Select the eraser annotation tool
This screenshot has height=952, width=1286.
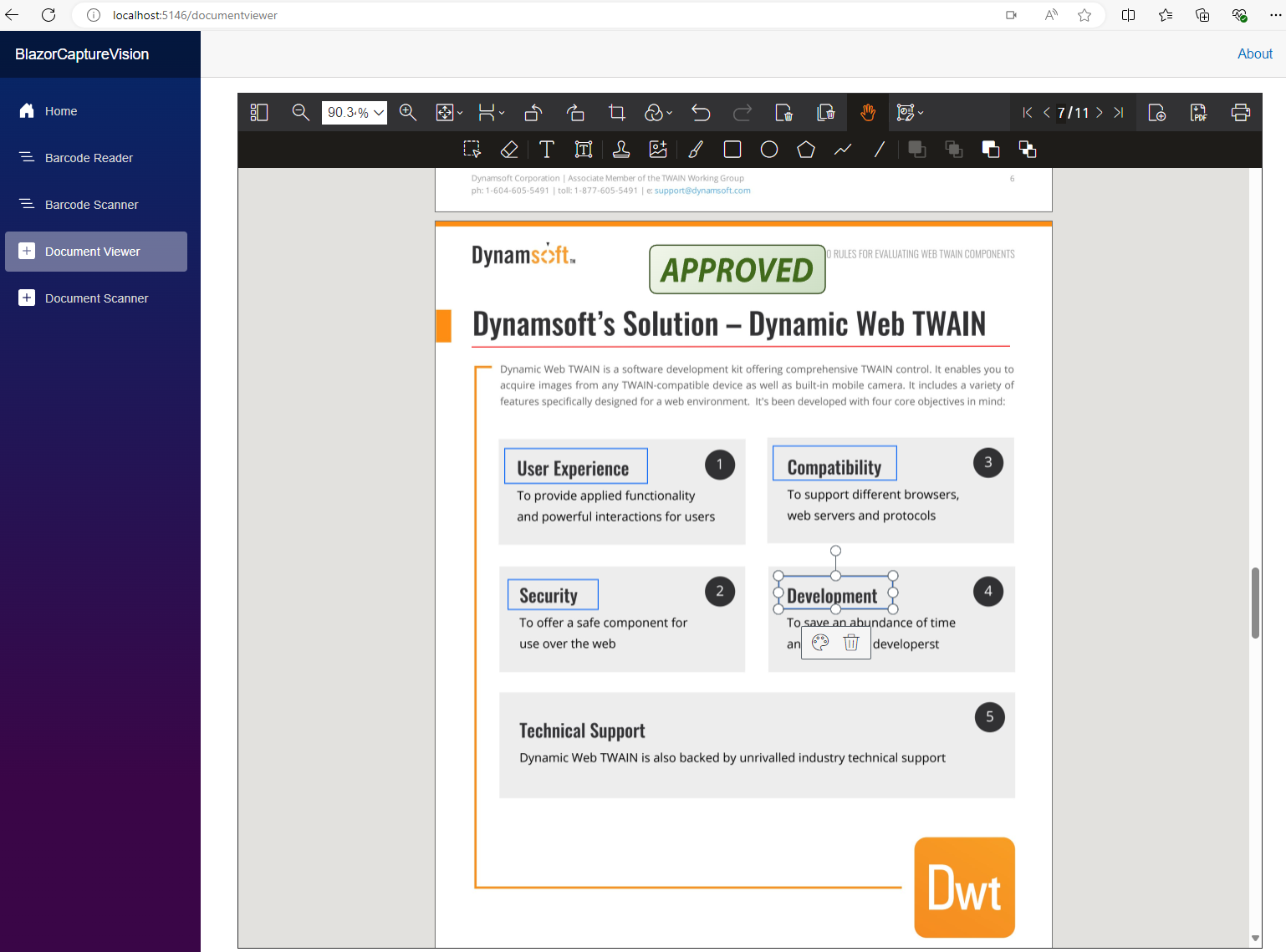point(509,150)
